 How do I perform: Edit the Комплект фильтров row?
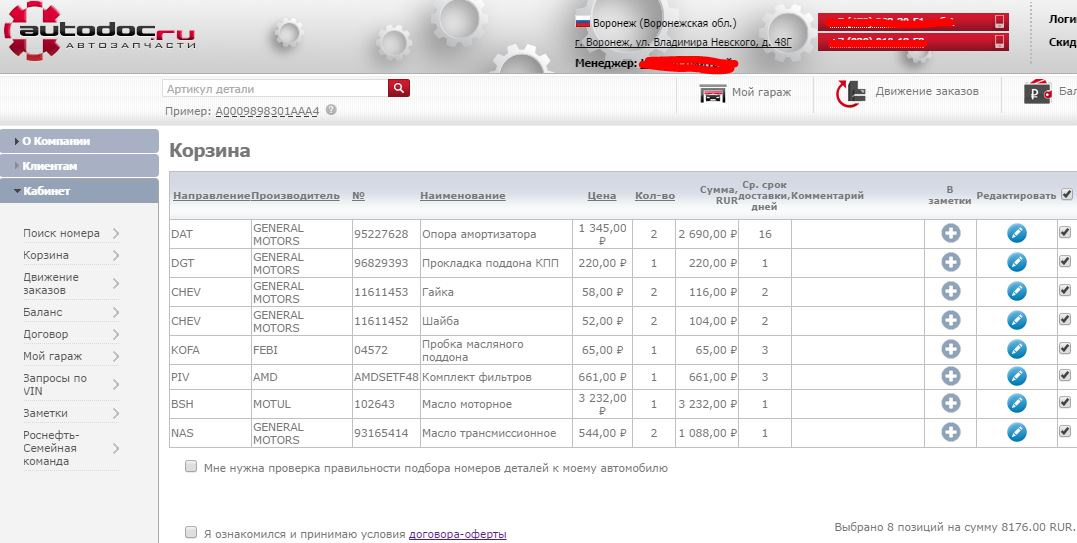pos(1017,376)
